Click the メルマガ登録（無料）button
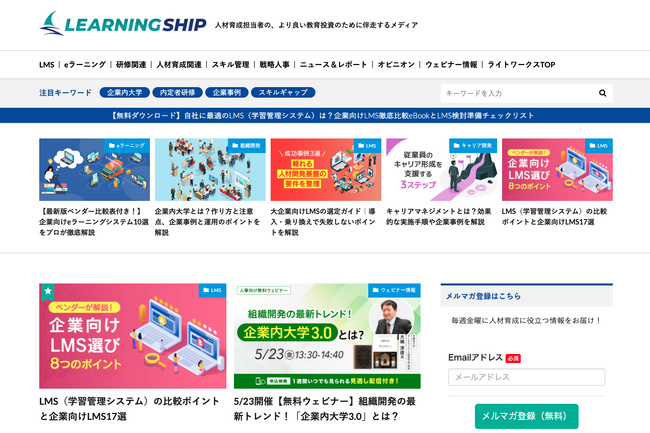The image size is (650, 433). pos(526,416)
